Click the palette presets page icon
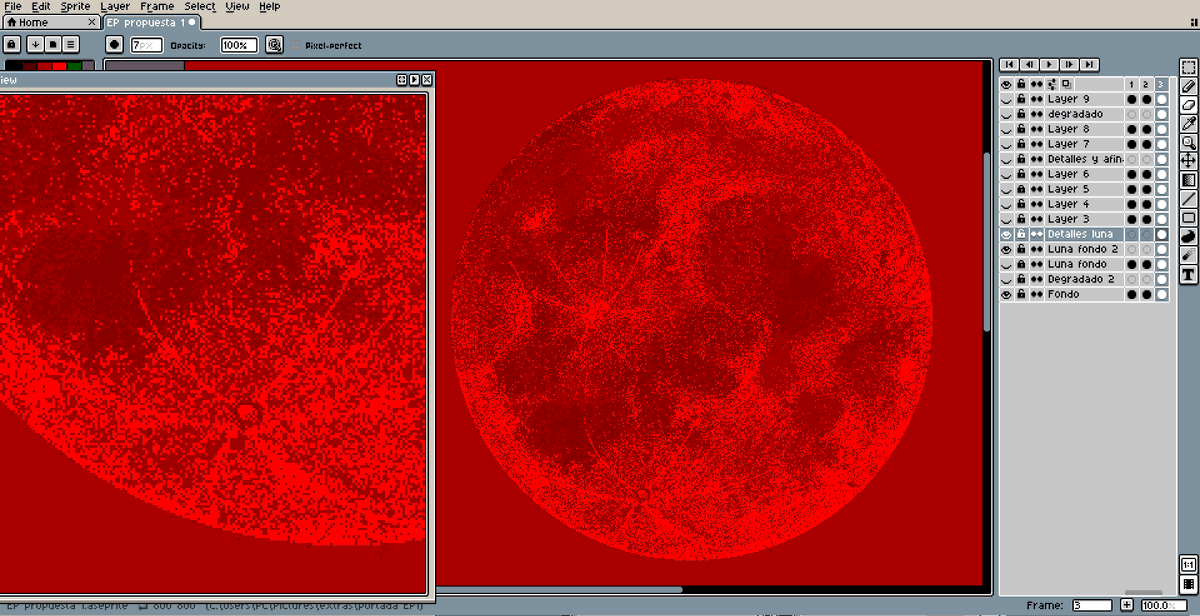1200x616 pixels. point(53,45)
